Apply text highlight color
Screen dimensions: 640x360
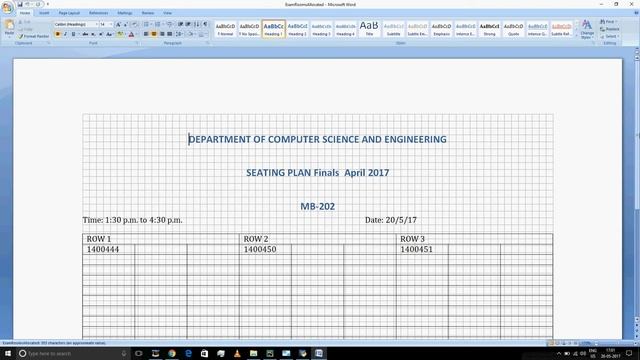point(120,34)
